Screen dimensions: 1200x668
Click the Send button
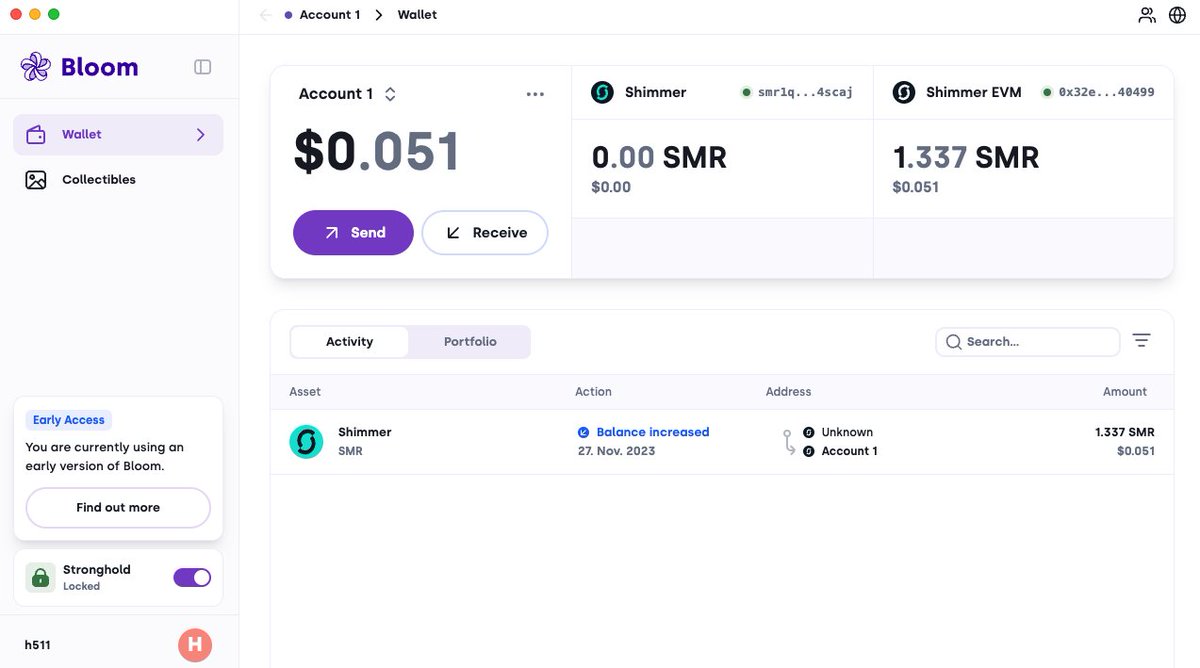point(353,232)
